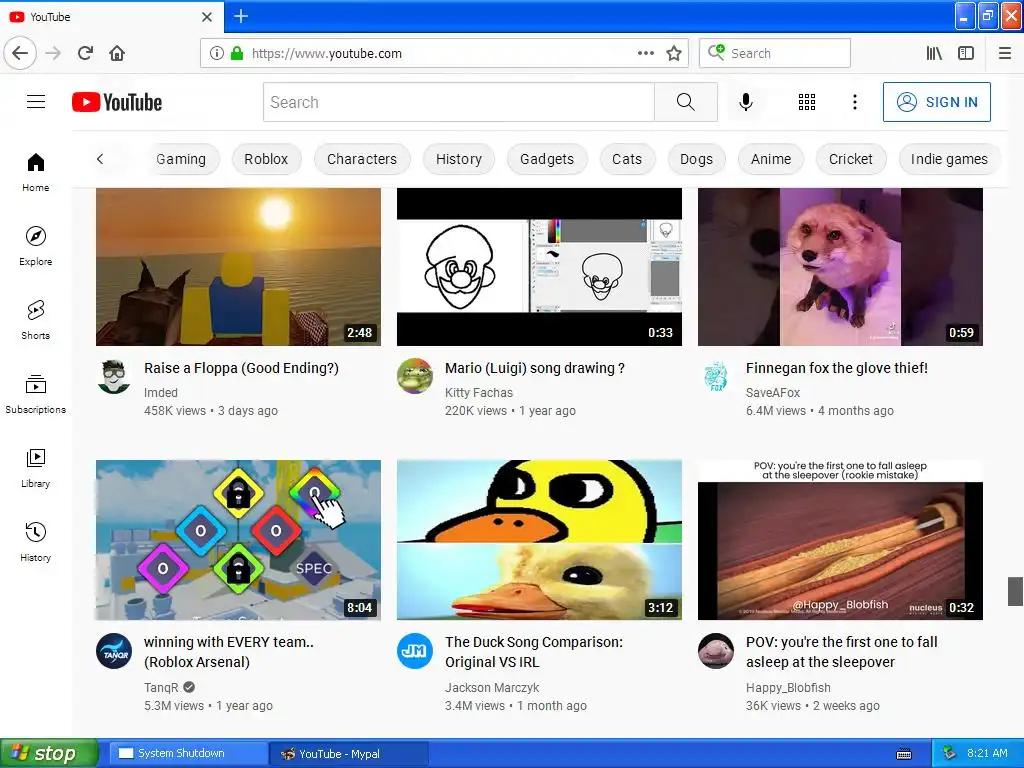Show site information icon in address bar

pyautogui.click(x=217, y=53)
